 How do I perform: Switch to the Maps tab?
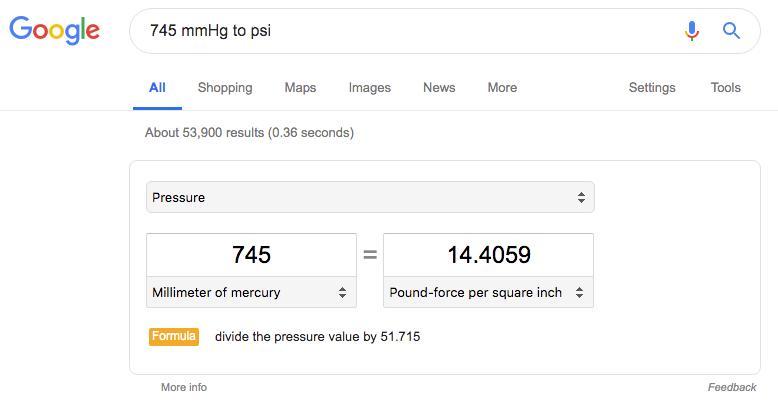pyautogui.click(x=300, y=87)
